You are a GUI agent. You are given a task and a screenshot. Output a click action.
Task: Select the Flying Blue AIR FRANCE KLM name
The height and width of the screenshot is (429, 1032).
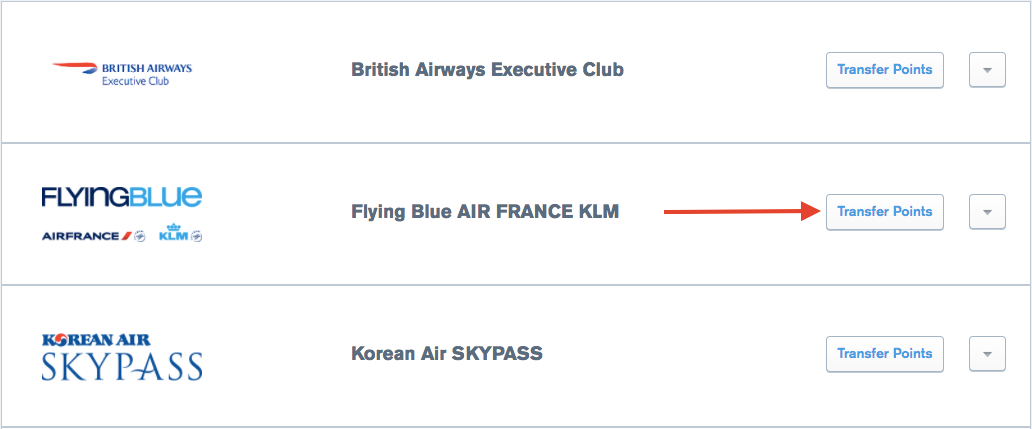(485, 212)
